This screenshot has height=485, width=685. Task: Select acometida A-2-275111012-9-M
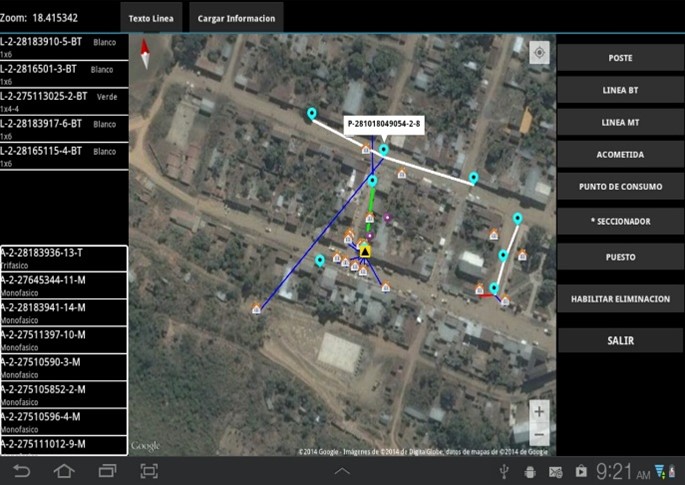tap(64, 445)
